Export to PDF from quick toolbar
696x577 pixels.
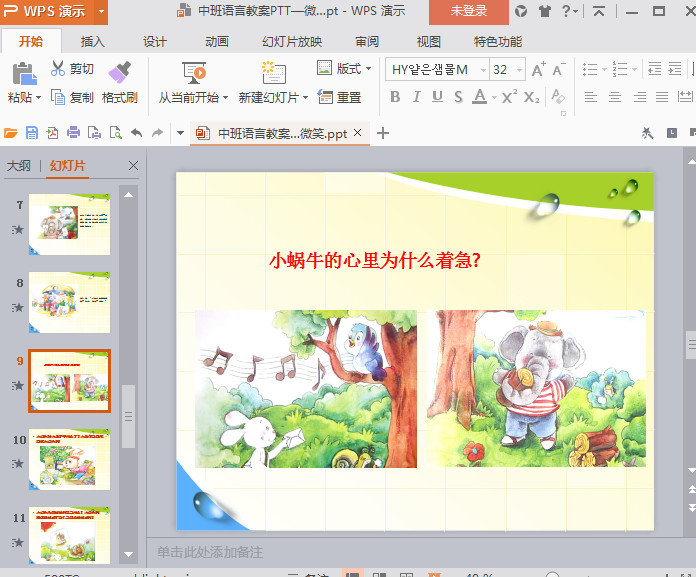pyautogui.click(x=52, y=133)
